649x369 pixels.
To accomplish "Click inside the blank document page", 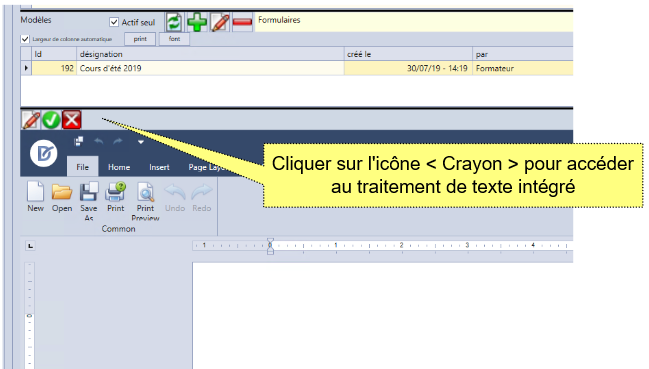I will pyautogui.click(x=383, y=315).
